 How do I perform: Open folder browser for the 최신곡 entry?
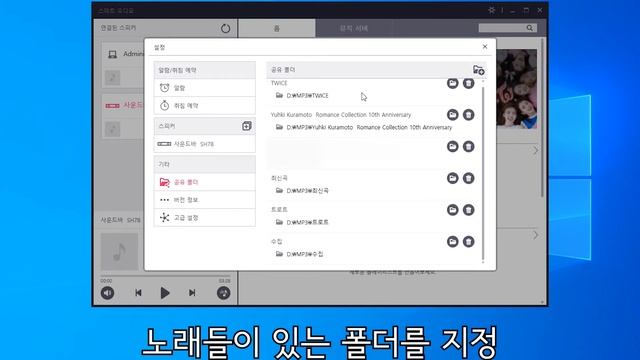point(452,178)
